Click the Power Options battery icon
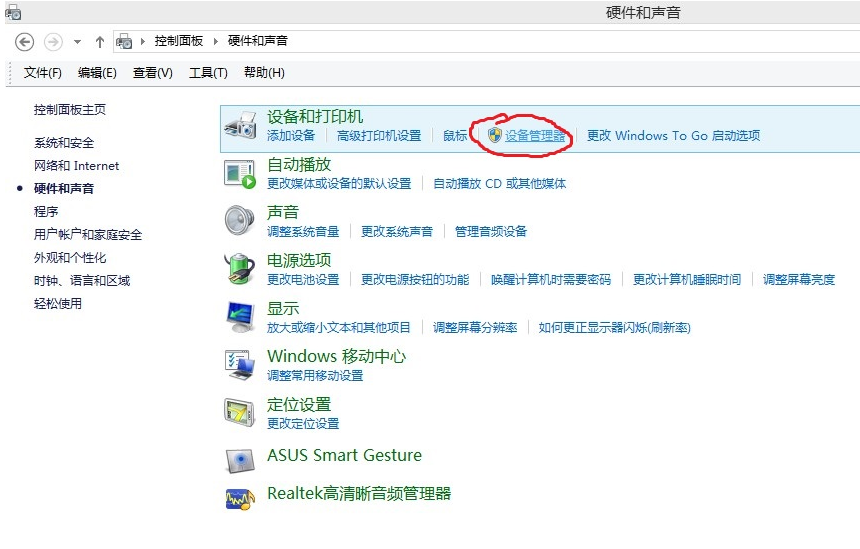Image resolution: width=860 pixels, height=549 pixels. point(240,268)
